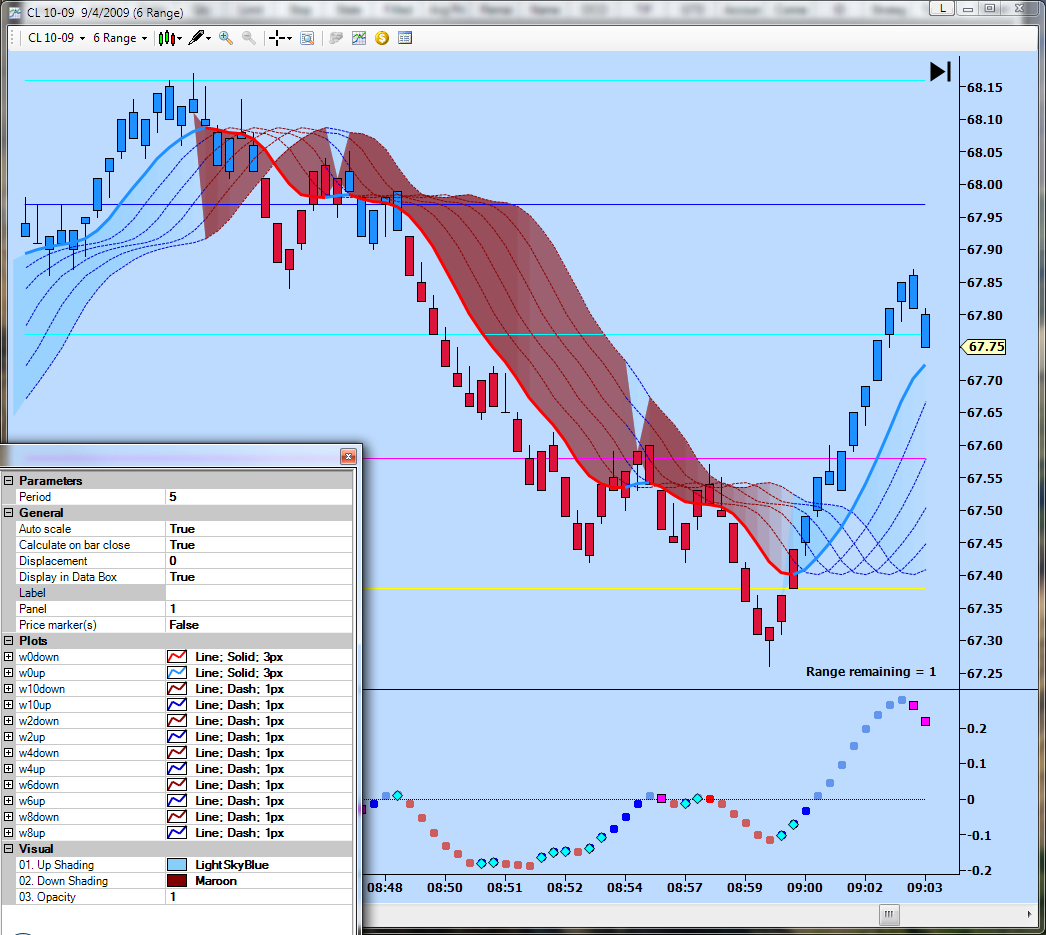Click the L link button in title bar
Screen dimensions: 1046x935
942,8
